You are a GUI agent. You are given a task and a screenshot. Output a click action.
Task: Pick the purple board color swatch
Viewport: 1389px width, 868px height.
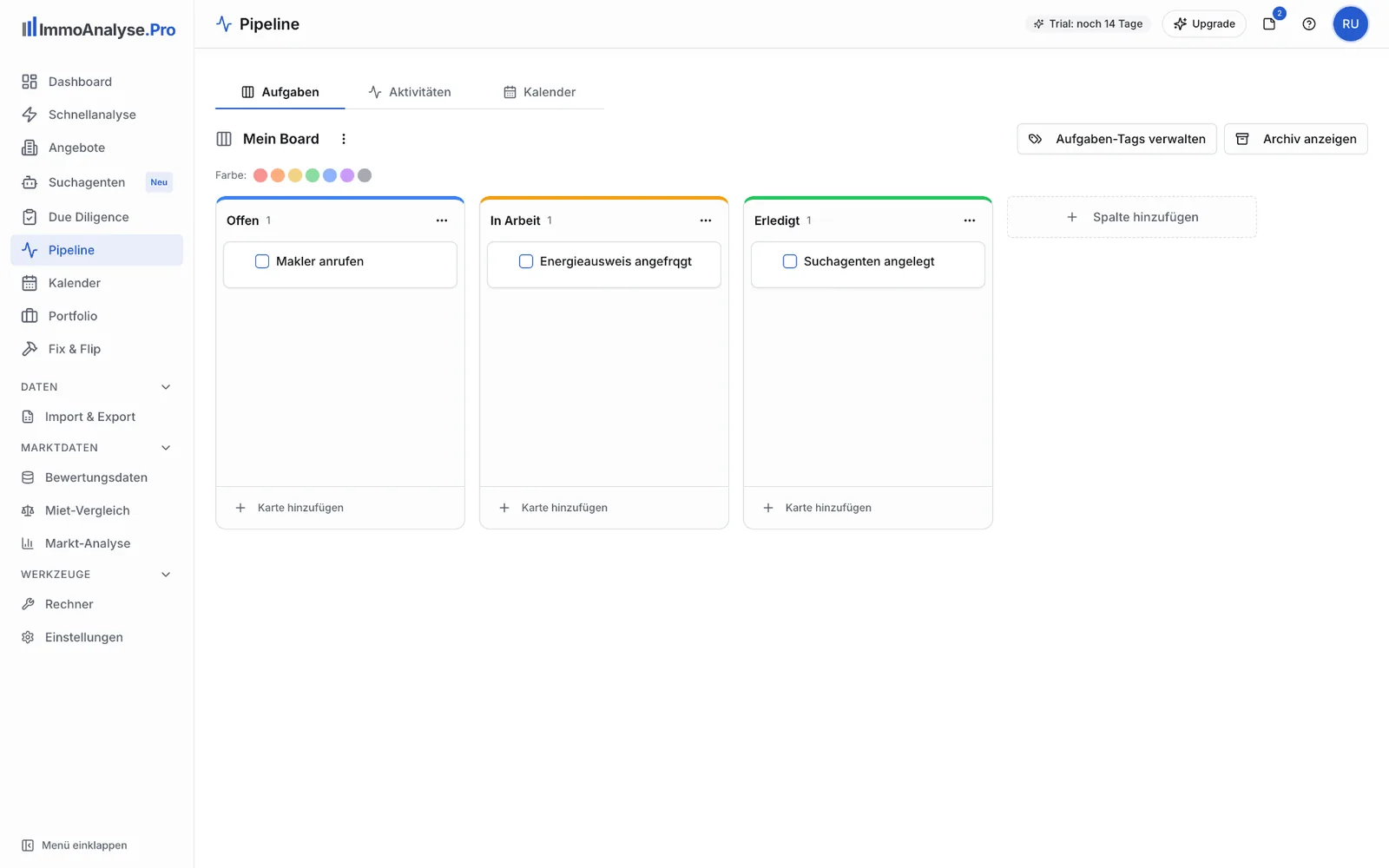(x=347, y=175)
